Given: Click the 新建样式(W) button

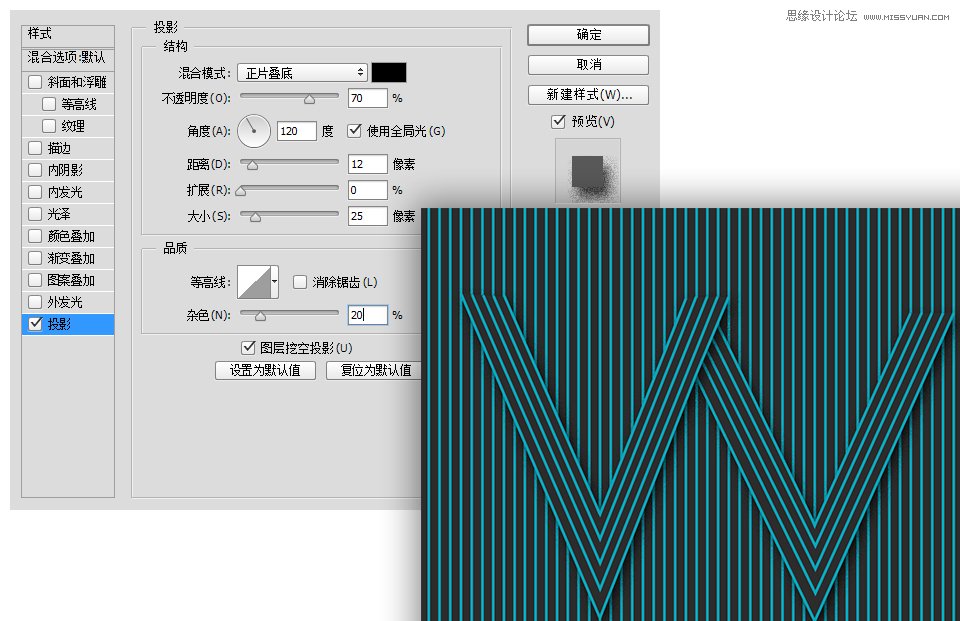Looking at the screenshot, I should pos(588,93).
